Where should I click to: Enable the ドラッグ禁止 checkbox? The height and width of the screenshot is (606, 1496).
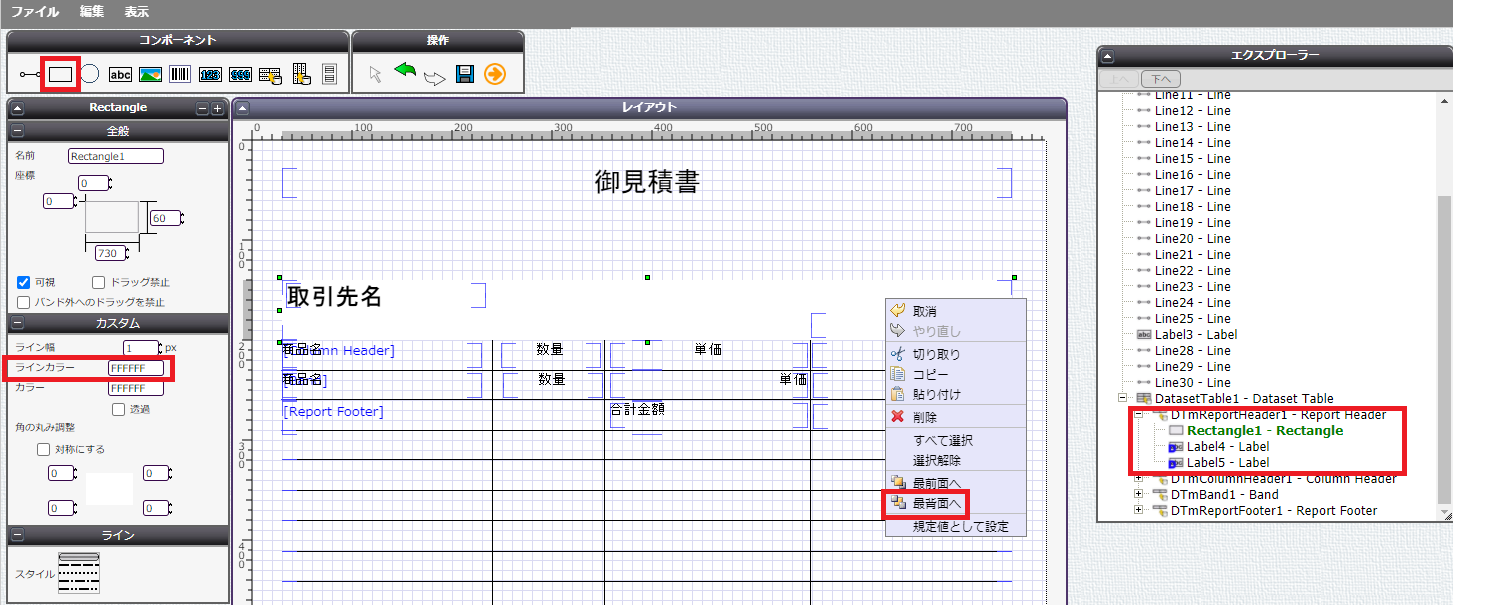coord(99,282)
